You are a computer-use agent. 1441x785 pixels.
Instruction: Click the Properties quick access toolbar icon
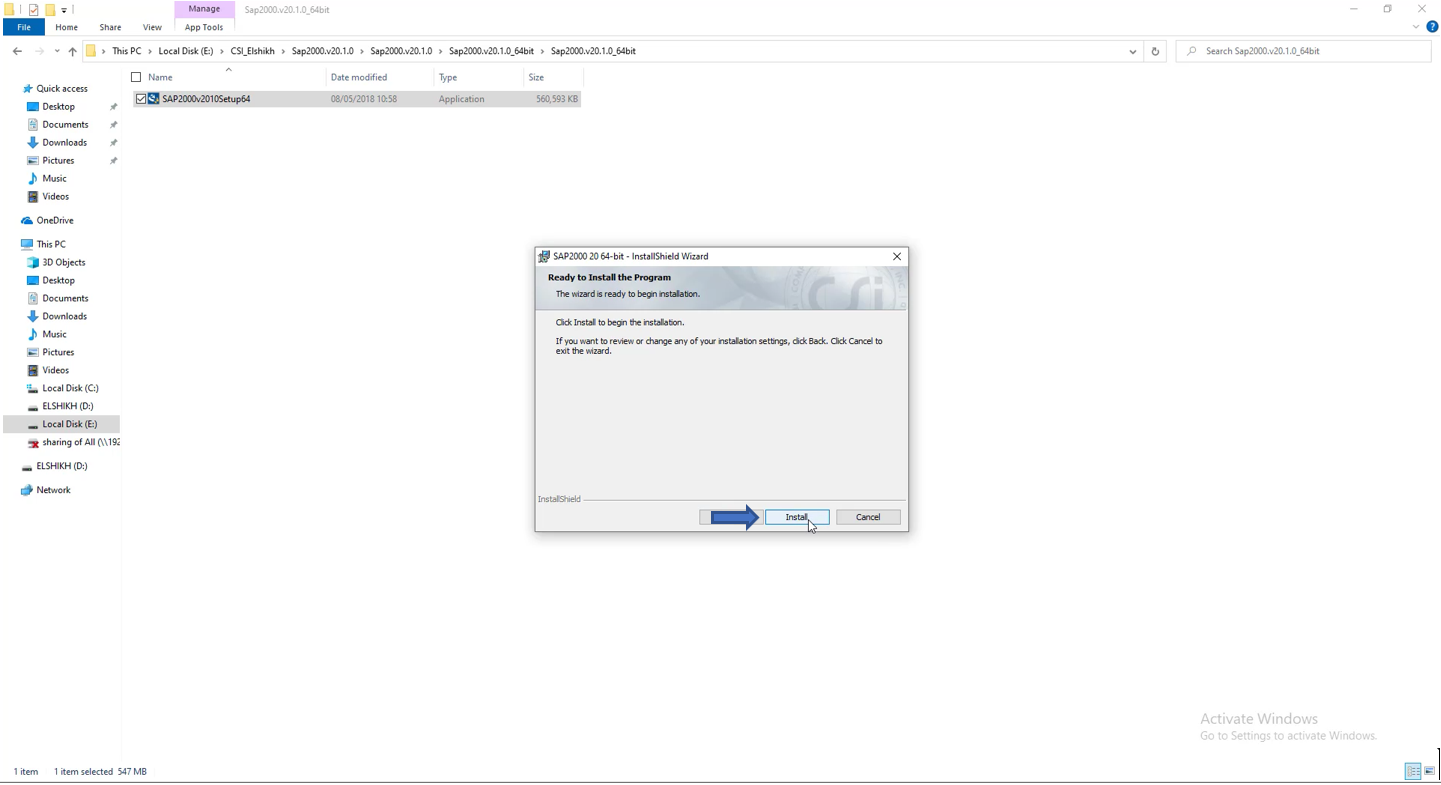33,10
